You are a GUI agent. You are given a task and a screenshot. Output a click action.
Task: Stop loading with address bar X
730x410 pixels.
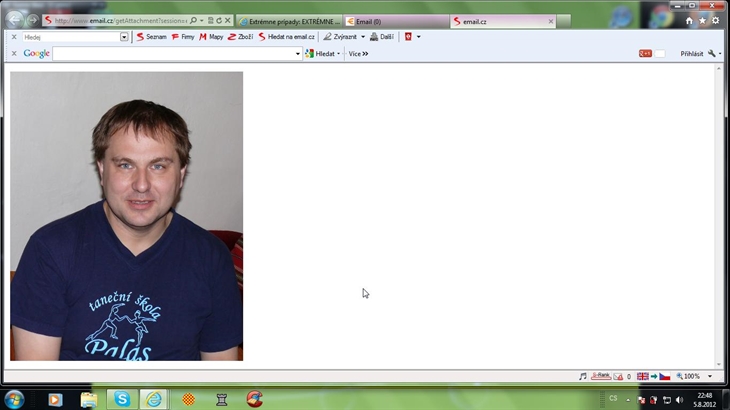pos(227,20)
